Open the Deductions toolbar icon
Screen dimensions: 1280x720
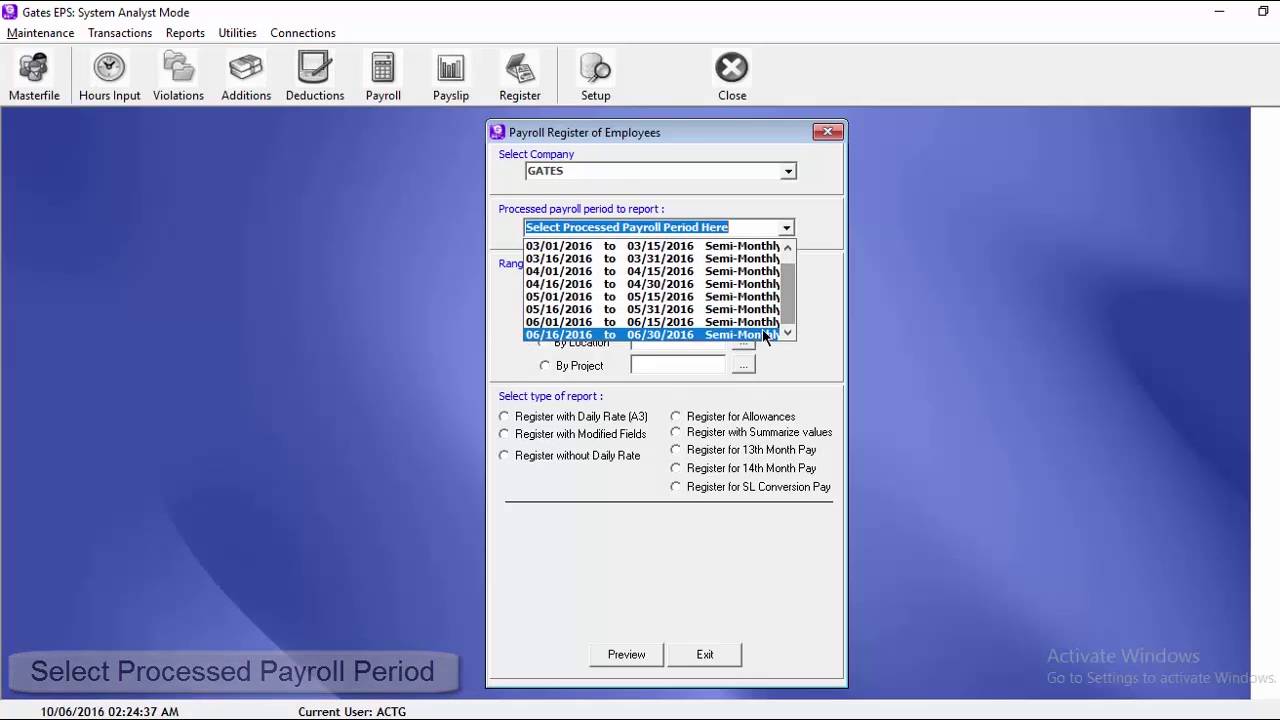(x=315, y=77)
